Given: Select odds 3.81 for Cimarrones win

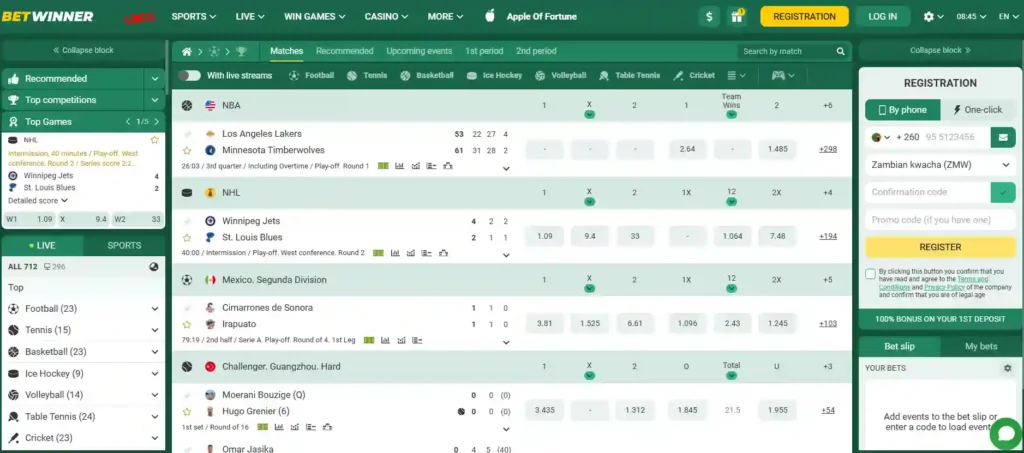Looking at the screenshot, I should [545, 323].
